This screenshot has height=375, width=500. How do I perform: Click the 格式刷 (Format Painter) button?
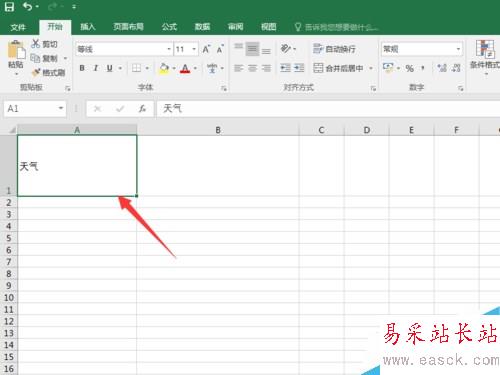(49, 72)
